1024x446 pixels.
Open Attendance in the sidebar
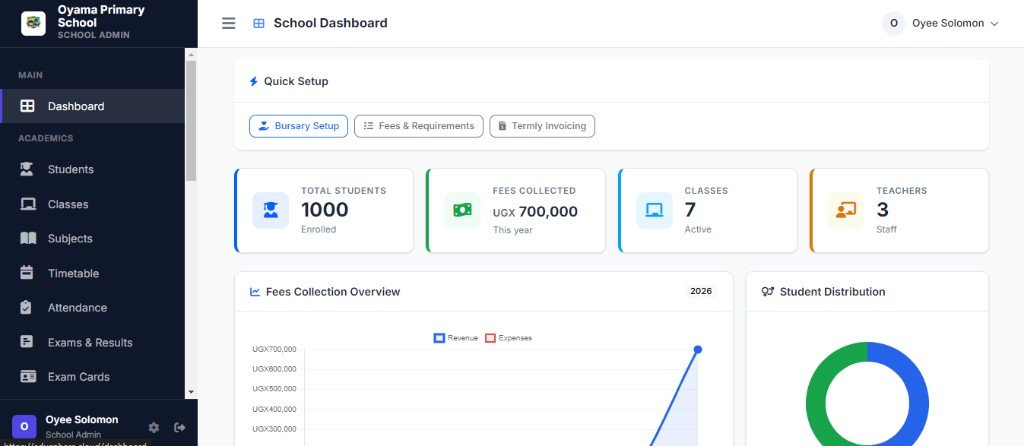click(x=93, y=308)
